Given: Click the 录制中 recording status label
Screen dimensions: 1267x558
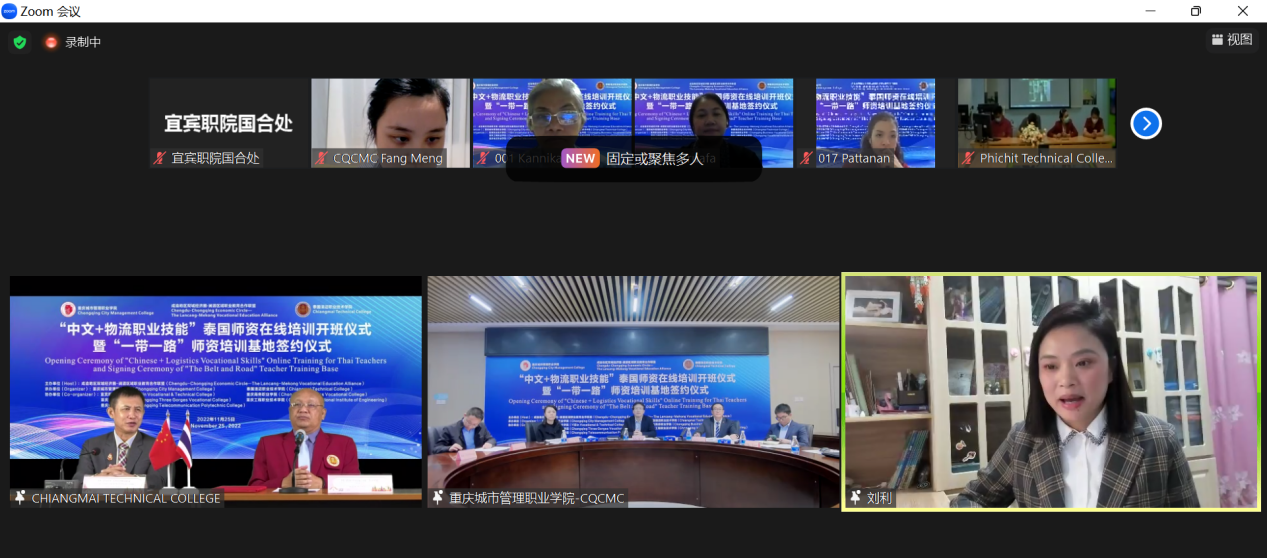Looking at the screenshot, I should point(83,42).
